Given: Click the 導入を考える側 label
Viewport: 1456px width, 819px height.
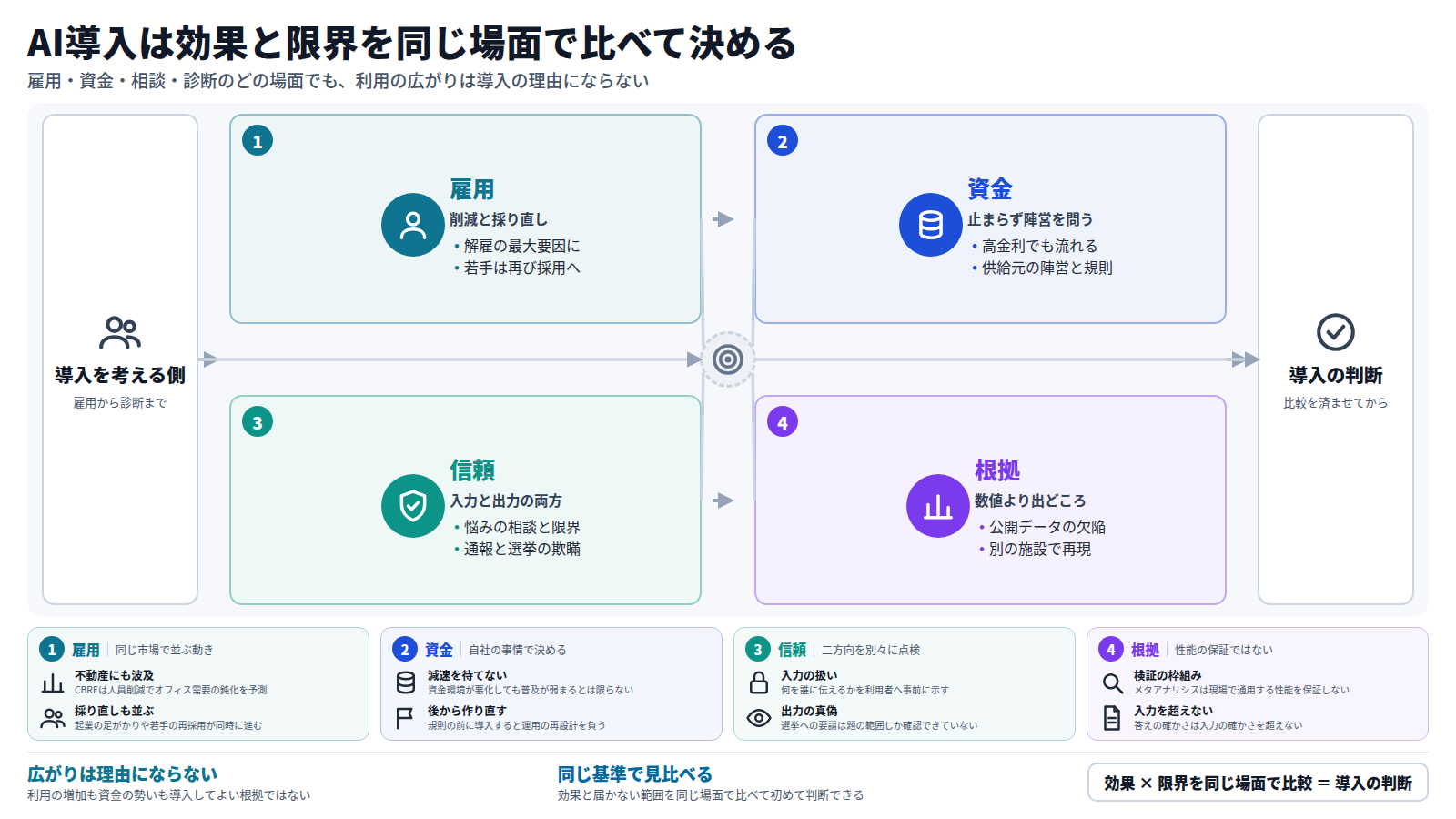Looking at the screenshot, I should [120, 375].
